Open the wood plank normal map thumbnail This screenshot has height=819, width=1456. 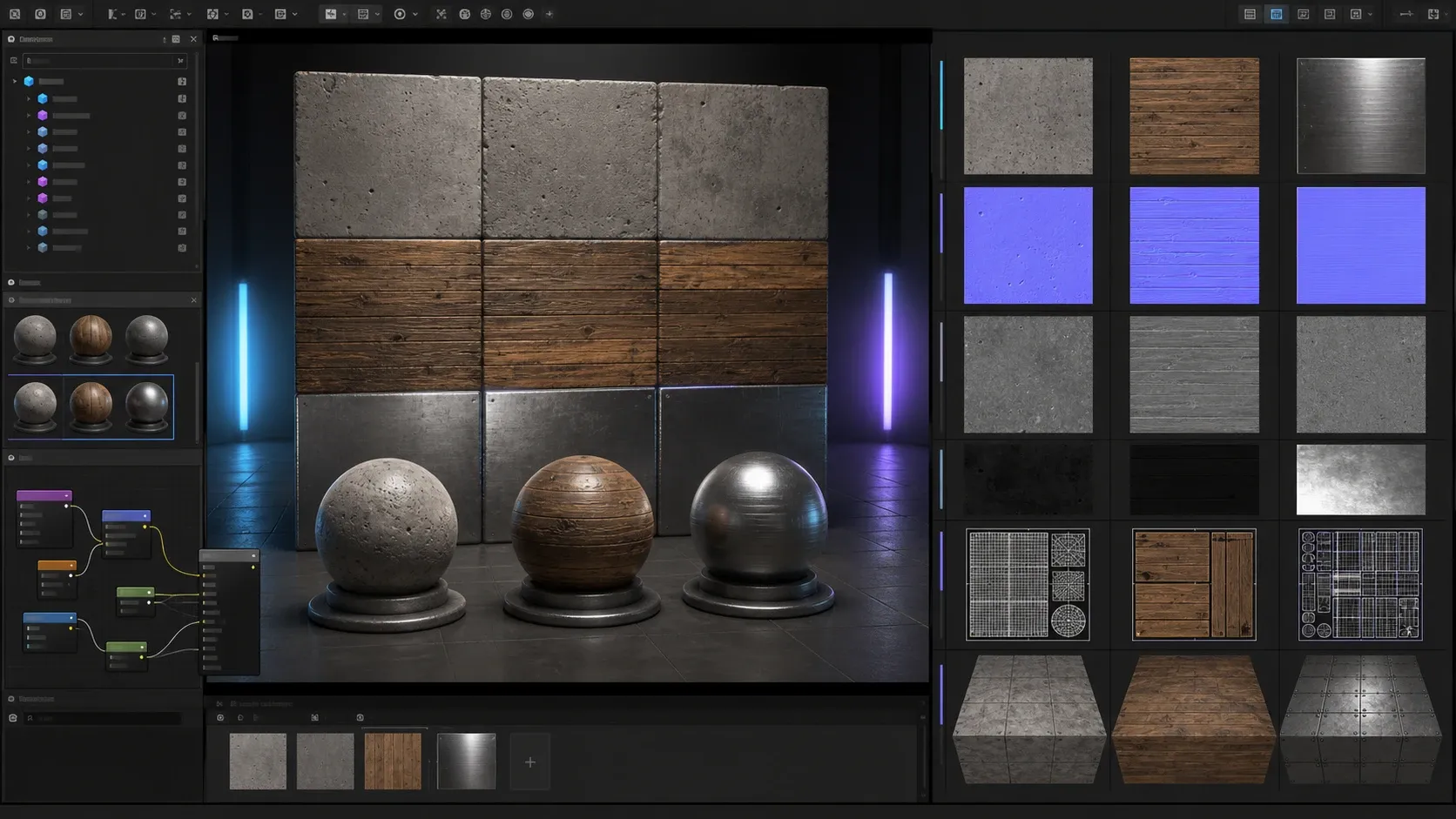1194,245
